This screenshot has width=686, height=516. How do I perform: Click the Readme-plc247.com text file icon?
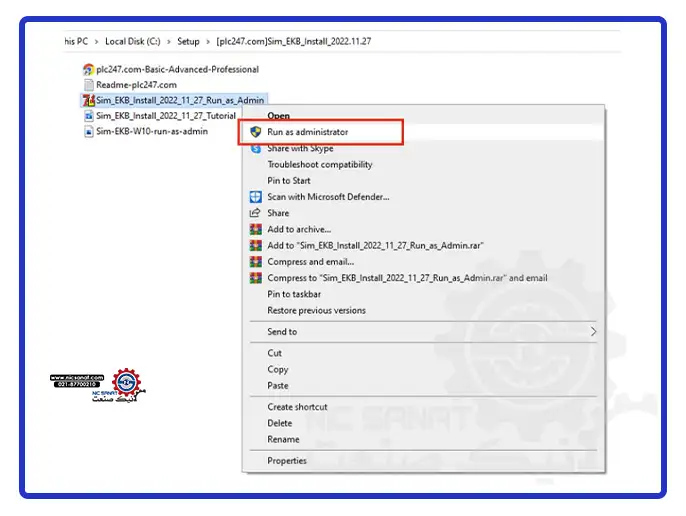(x=89, y=84)
